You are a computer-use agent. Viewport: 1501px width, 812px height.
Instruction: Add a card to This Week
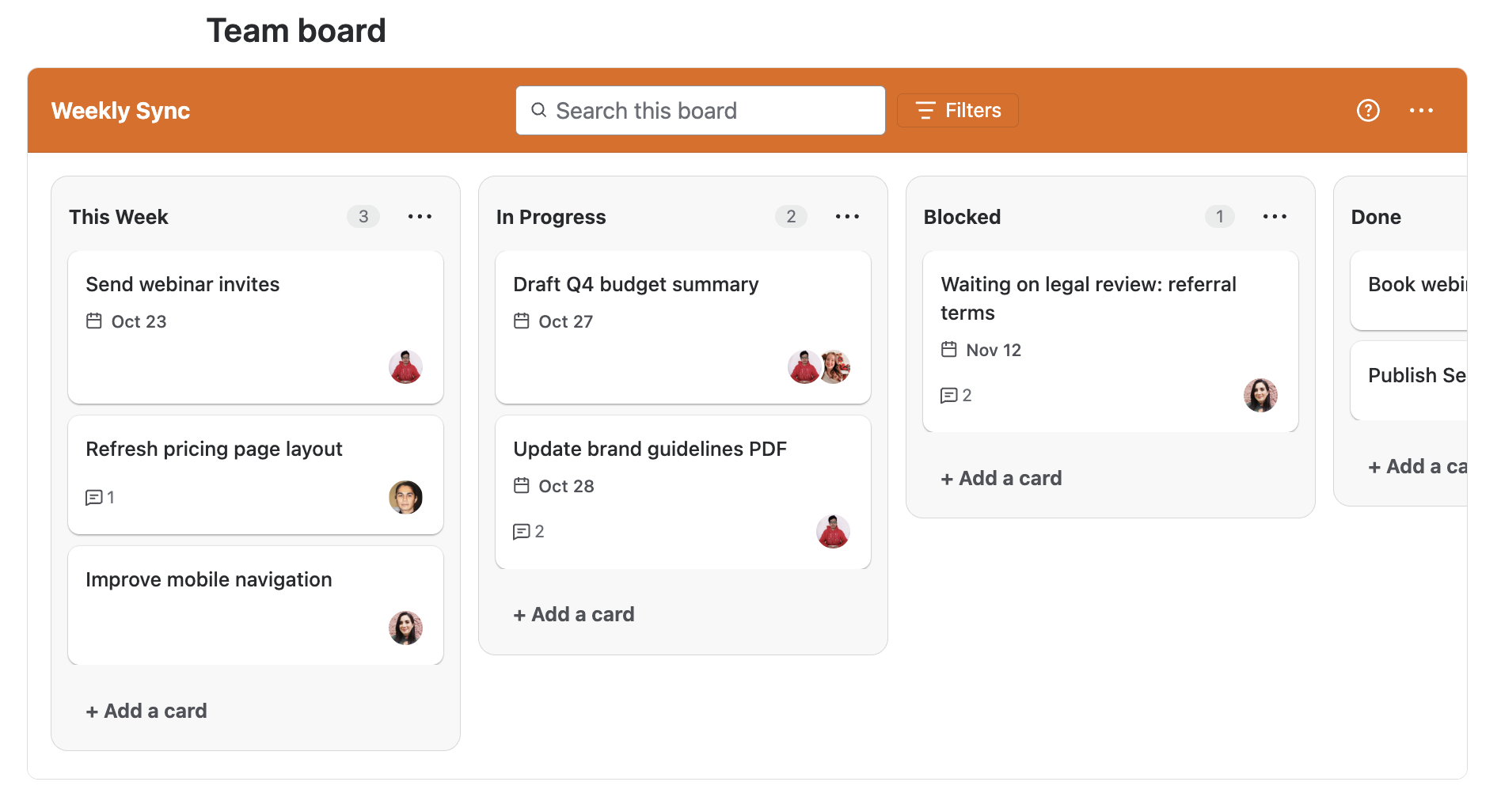[x=146, y=711]
